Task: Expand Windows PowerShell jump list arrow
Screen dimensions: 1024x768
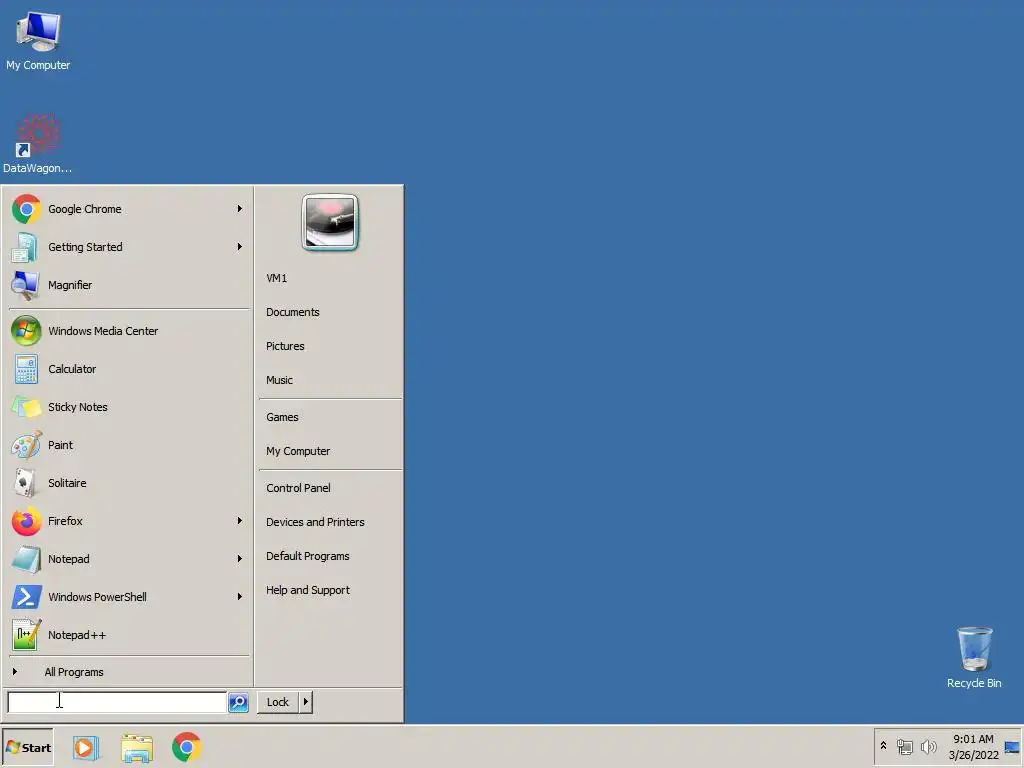Action: tap(240, 597)
